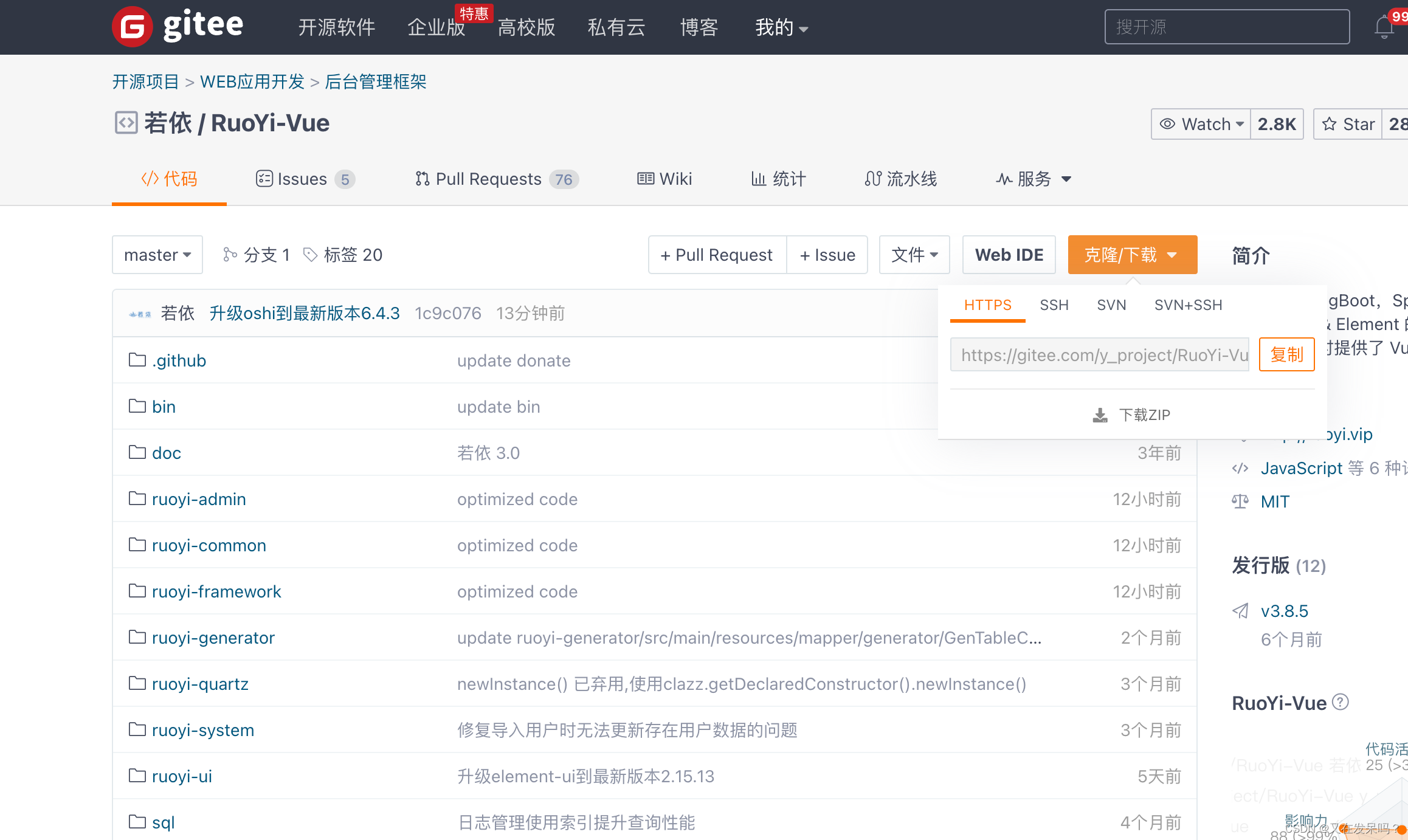Open the Issues tab
The width and height of the screenshot is (1408, 840).
coord(304,179)
